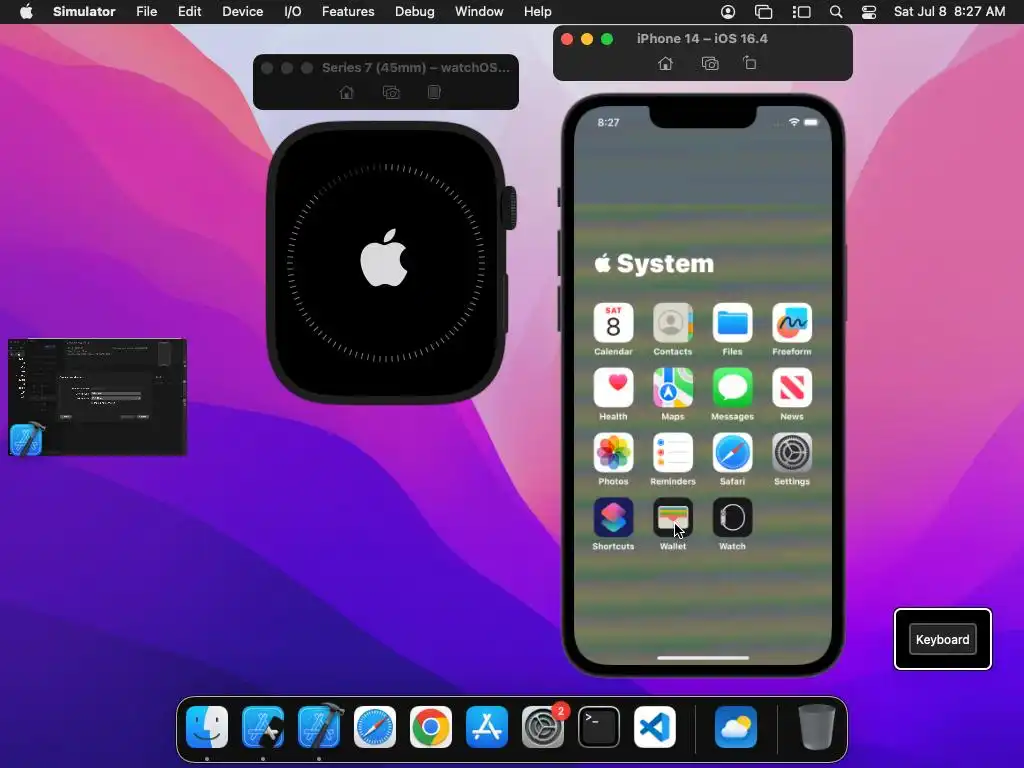Open the News app icon
The image size is (1024, 768).
(x=792, y=387)
